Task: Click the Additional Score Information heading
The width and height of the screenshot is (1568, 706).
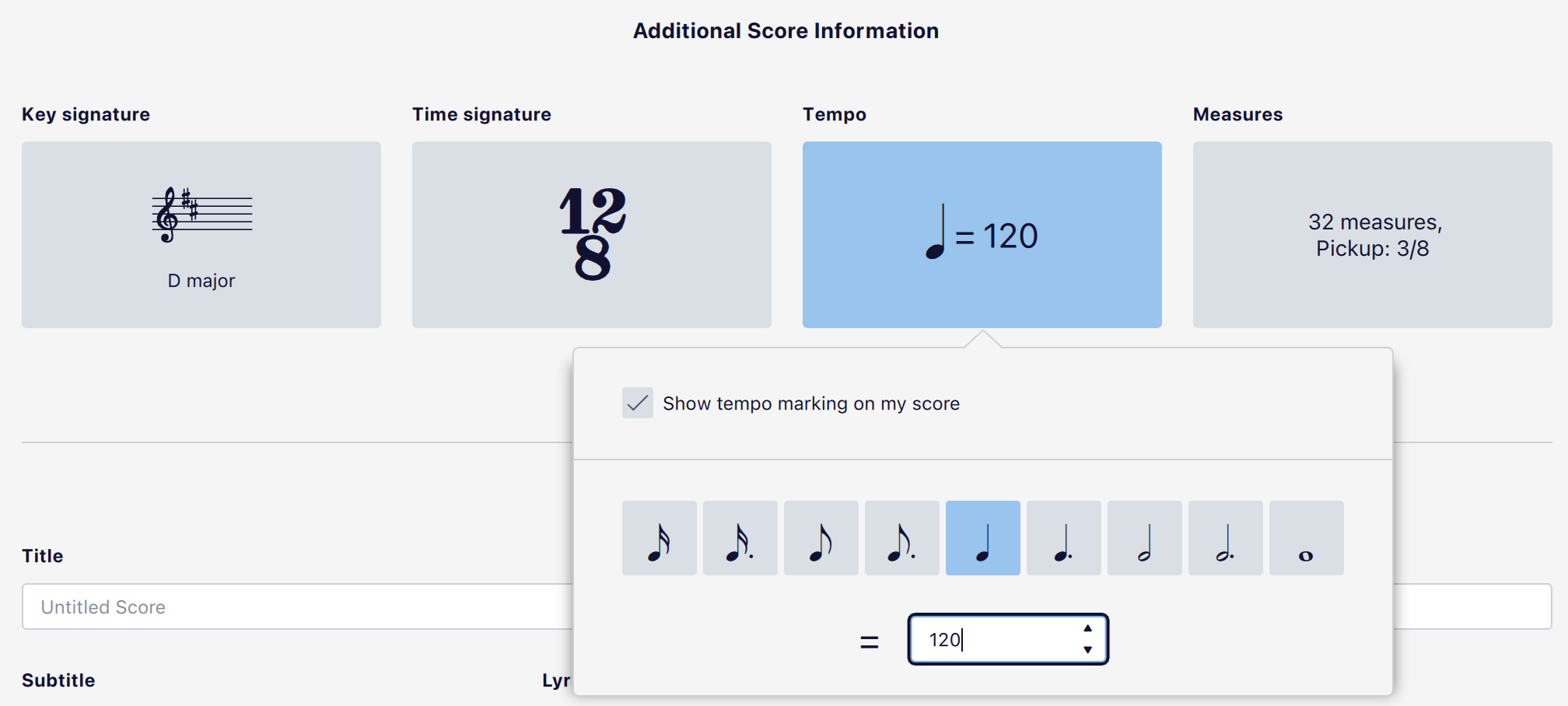Action: point(785,30)
